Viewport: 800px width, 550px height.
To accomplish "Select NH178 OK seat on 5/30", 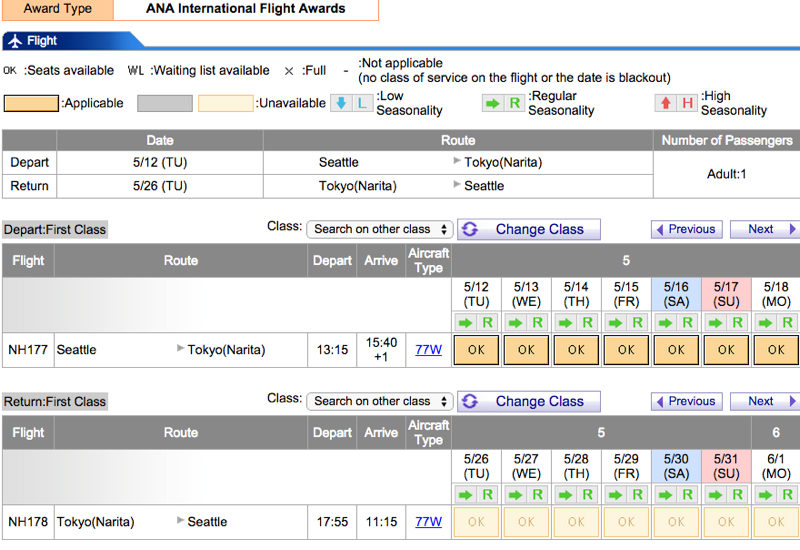I will point(676,522).
